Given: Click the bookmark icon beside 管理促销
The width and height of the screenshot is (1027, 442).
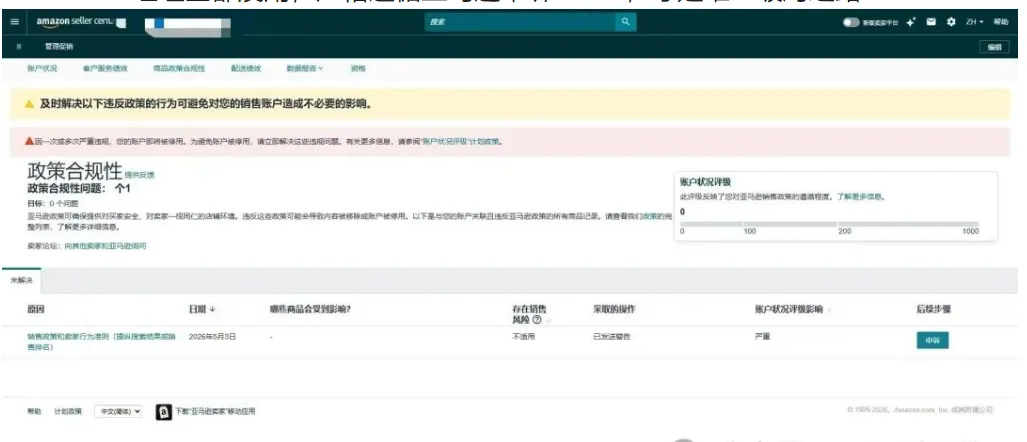Looking at the screenshot, I should pyautogui.click(x=19, y=47).
